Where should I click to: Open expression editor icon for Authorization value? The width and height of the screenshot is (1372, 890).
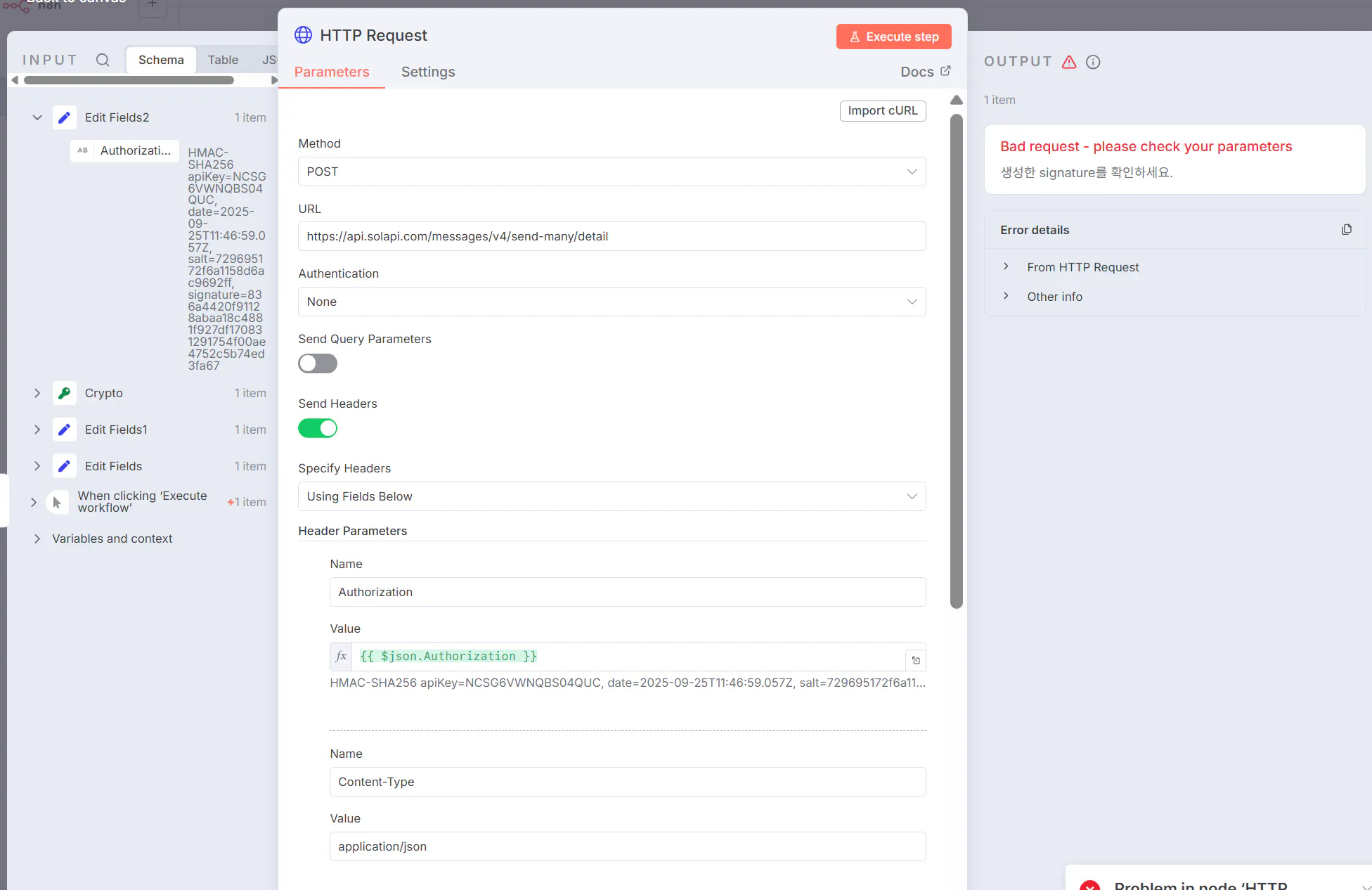coord(915,660)
